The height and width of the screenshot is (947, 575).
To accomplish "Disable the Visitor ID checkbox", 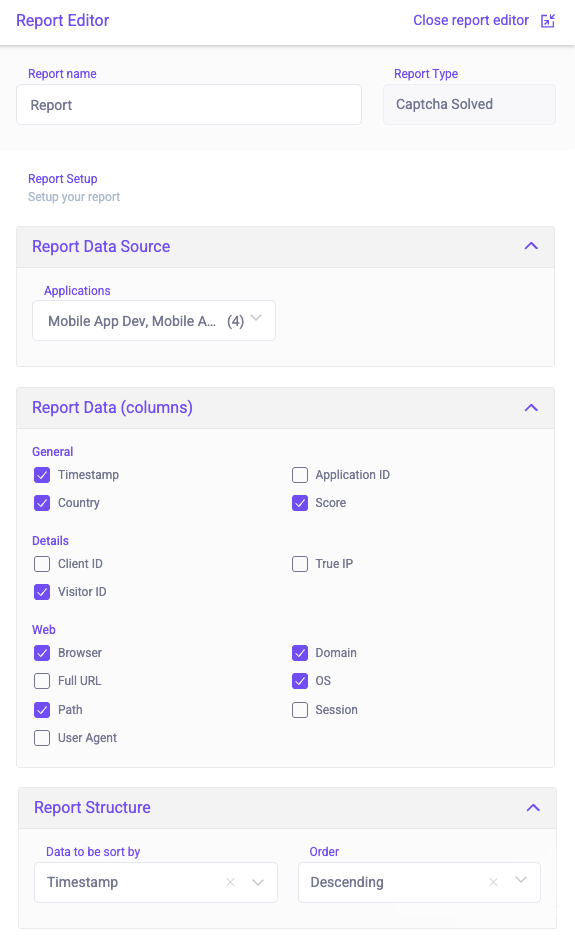I will click(42, 592).
